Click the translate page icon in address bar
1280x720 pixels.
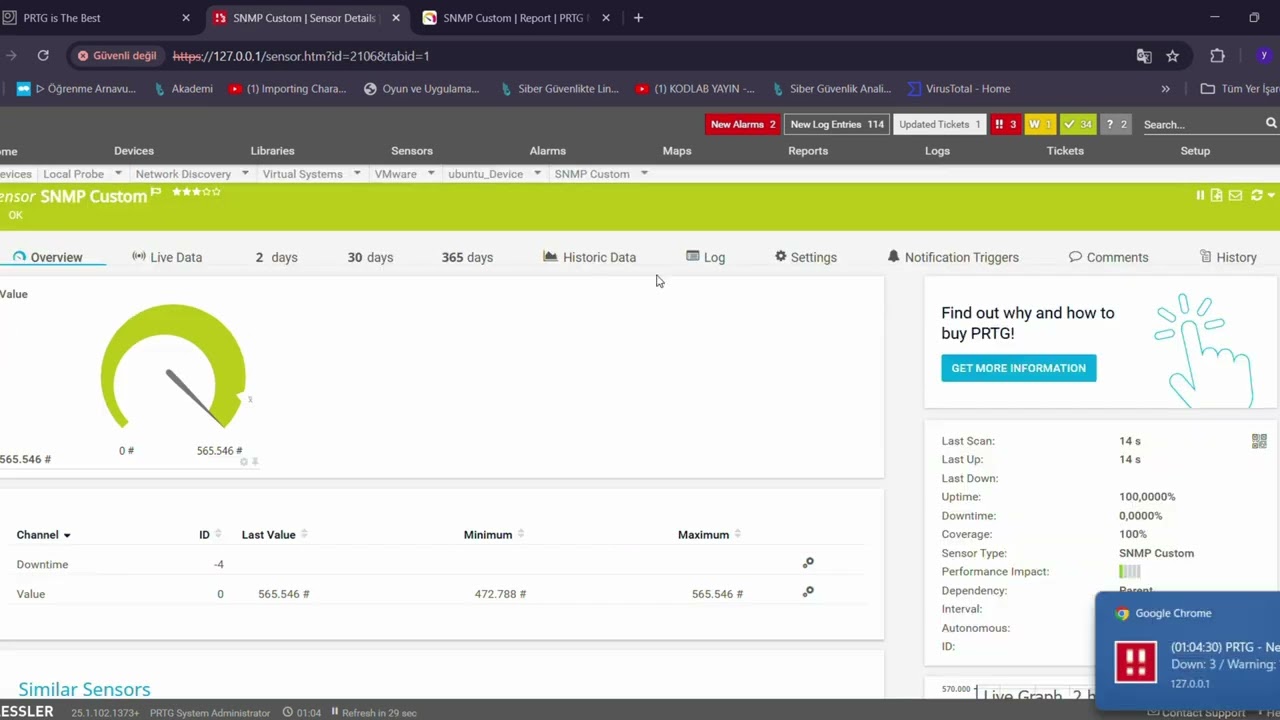1144,56
